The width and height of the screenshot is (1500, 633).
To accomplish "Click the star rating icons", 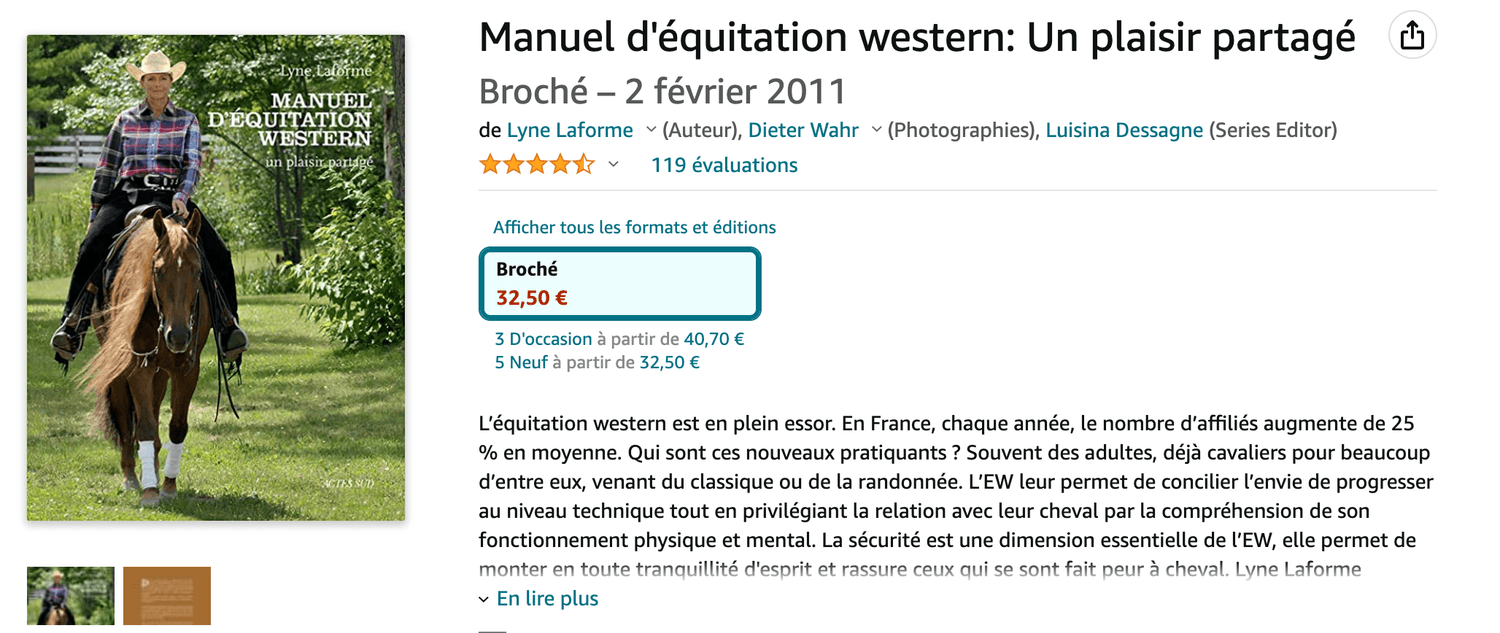I will (537, 165).
